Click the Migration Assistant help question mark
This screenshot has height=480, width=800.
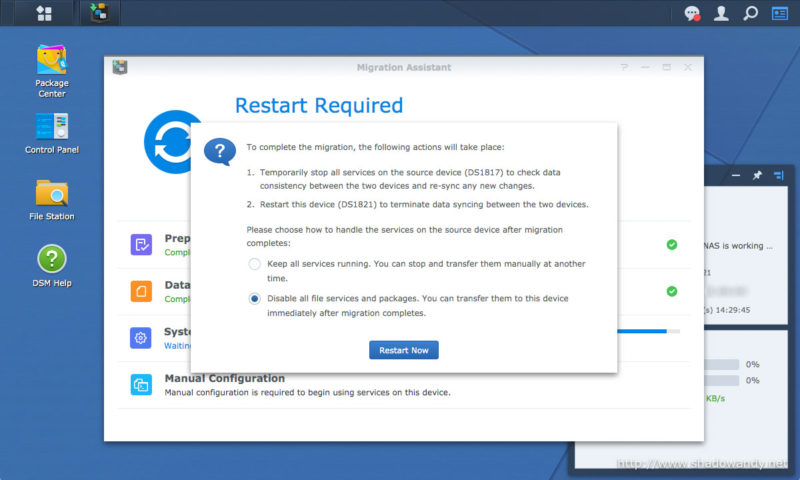624,67
